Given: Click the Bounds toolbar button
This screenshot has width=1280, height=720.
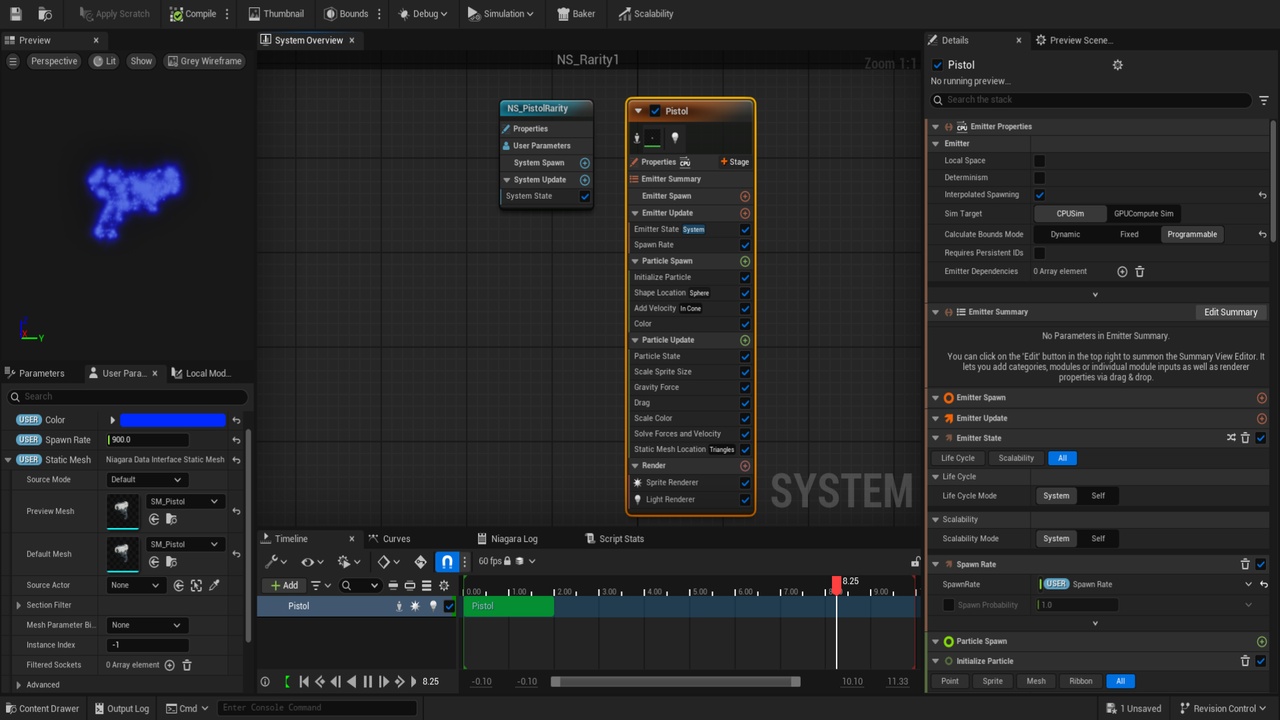Looking at the screenshot, I should [346, 14].
